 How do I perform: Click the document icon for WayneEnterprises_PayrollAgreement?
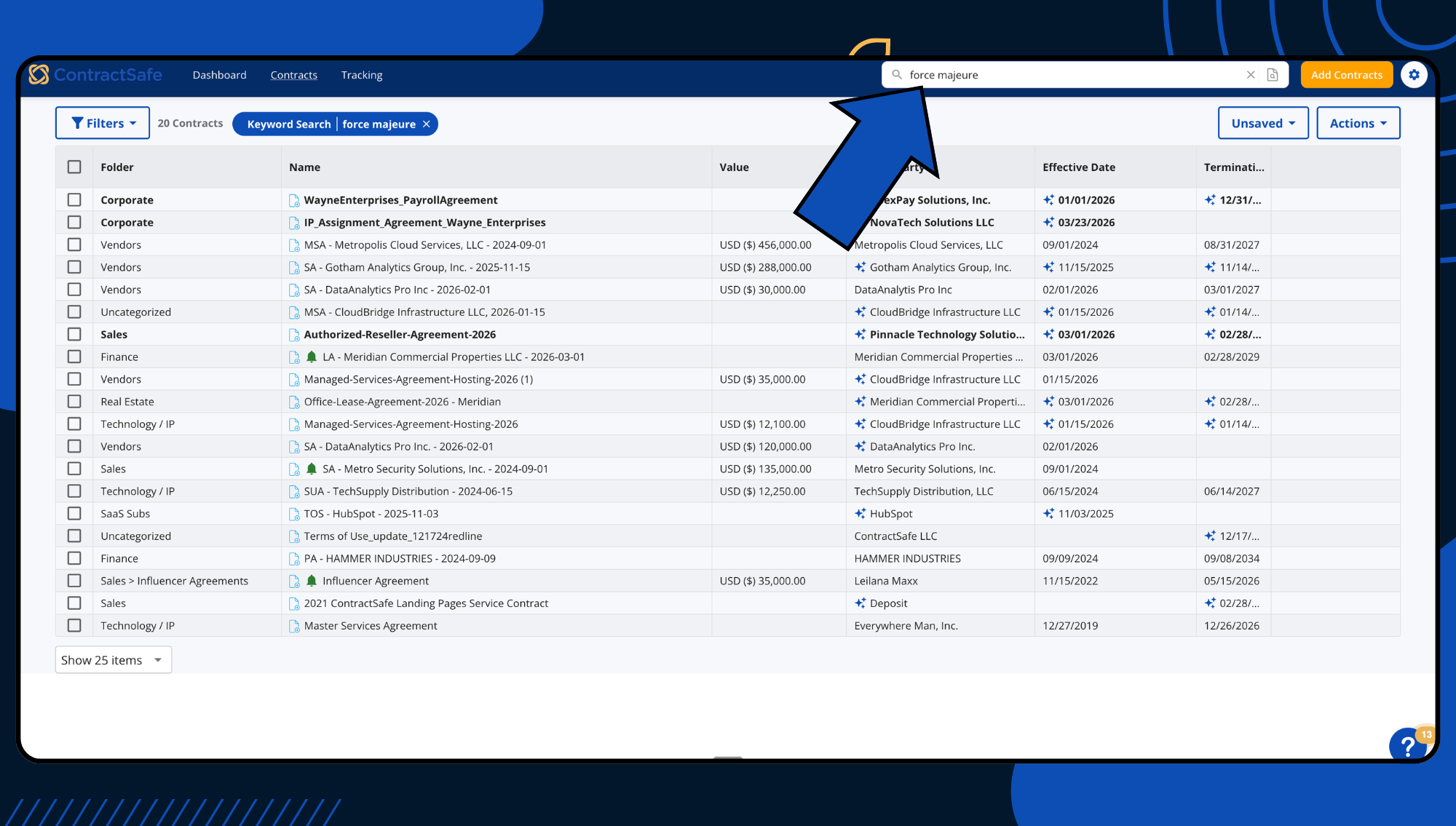tap(294, 200)
